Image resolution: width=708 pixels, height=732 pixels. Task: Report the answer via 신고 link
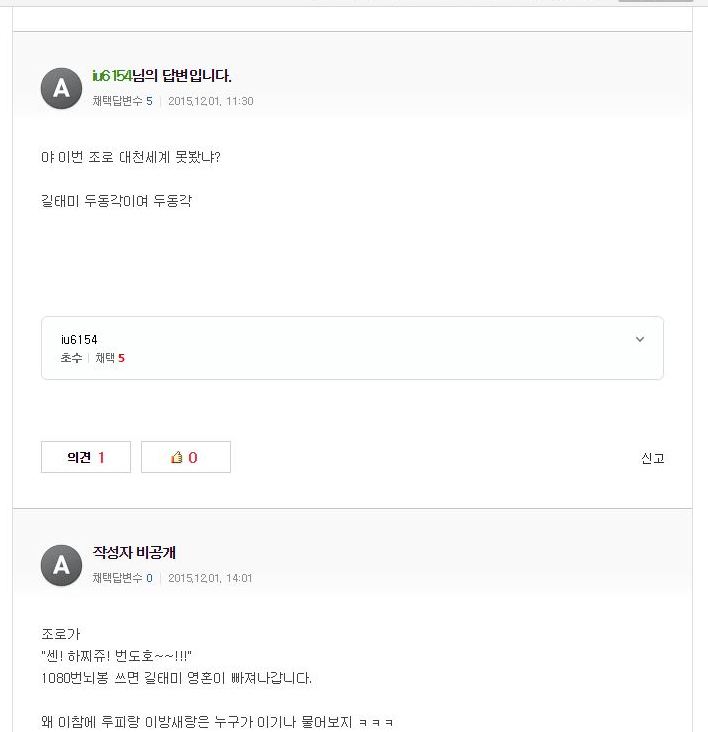[652, 458]
